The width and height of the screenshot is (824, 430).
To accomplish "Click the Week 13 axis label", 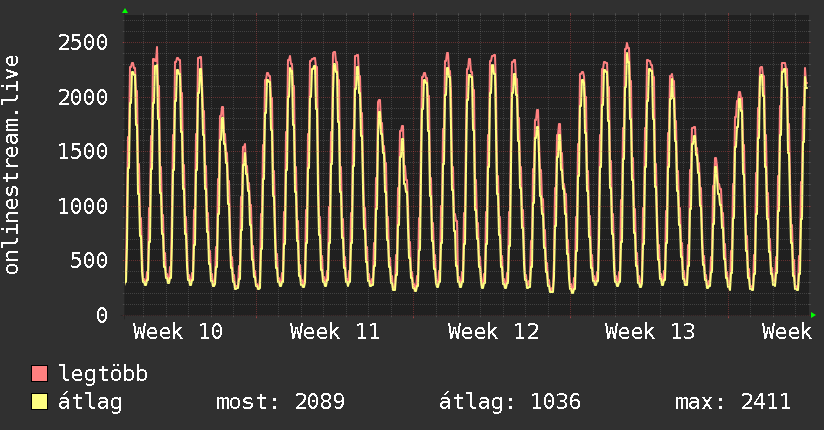I will point(650,332).
